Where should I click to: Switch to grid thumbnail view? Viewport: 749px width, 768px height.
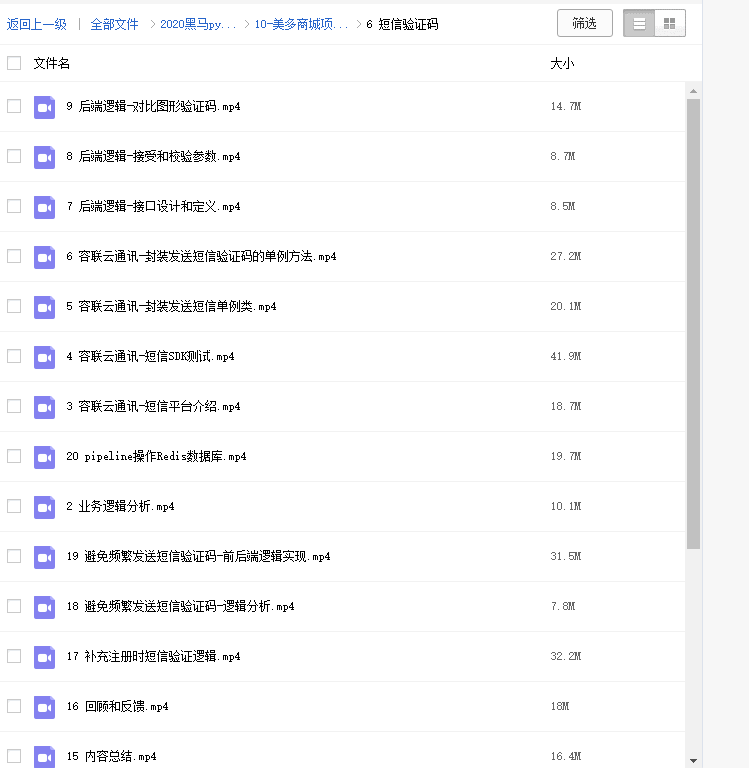coord(670,23)
